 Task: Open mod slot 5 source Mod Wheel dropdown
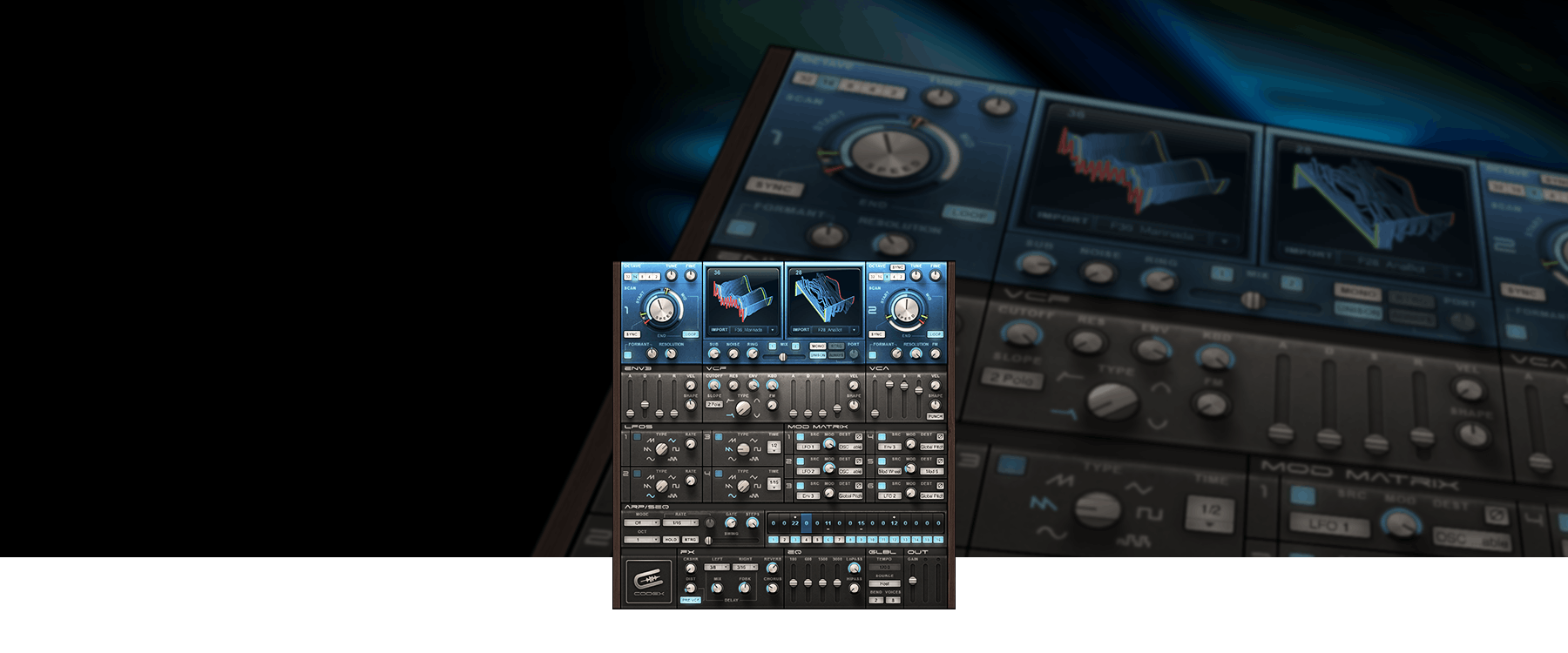(889, 471)
